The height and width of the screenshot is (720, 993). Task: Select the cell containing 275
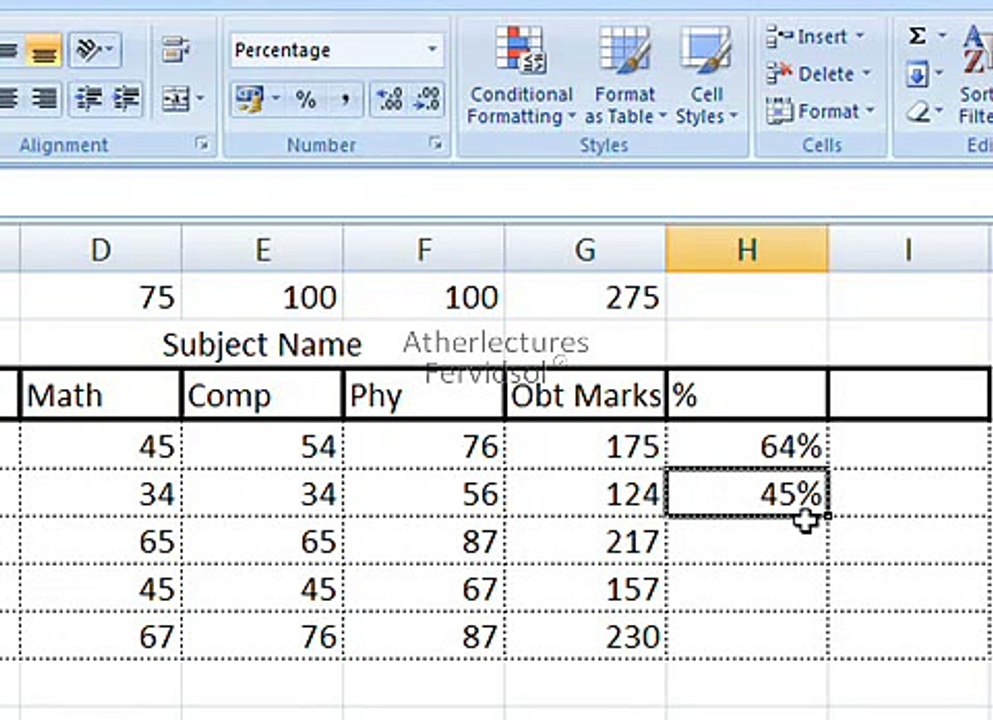pos(585,297)
